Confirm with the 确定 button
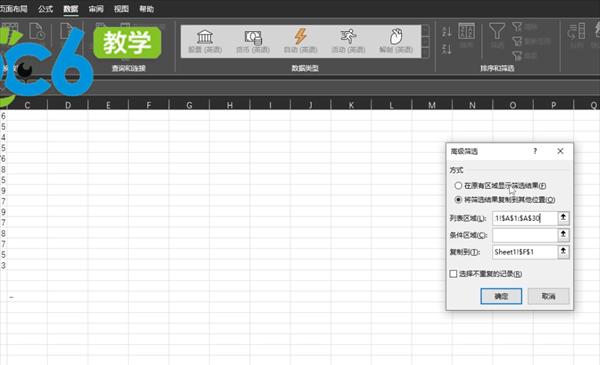This screenshot has height=365, width=600. pyautogui.click(x=501, y=296)
